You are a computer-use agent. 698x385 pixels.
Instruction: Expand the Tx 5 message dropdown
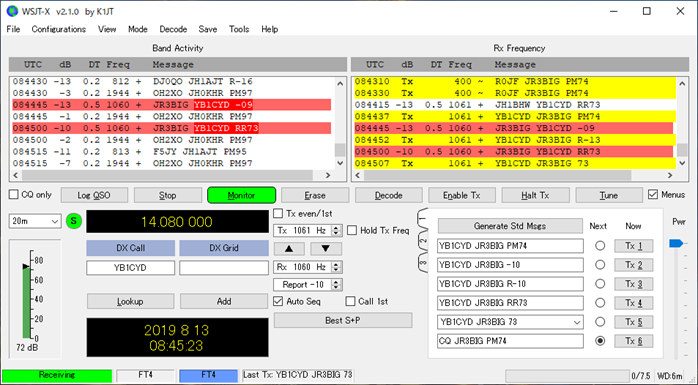click(577, 322)
